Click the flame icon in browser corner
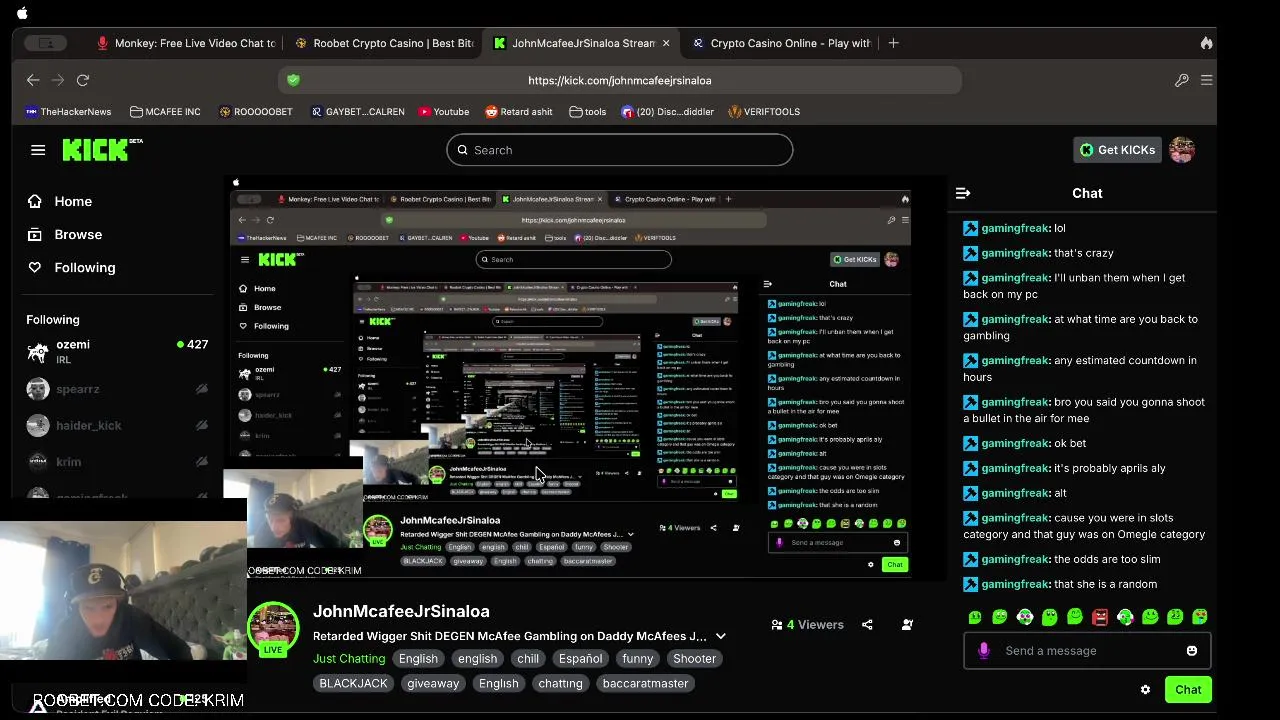The height and width of the screenshot is (720, 1280). 1206,43
